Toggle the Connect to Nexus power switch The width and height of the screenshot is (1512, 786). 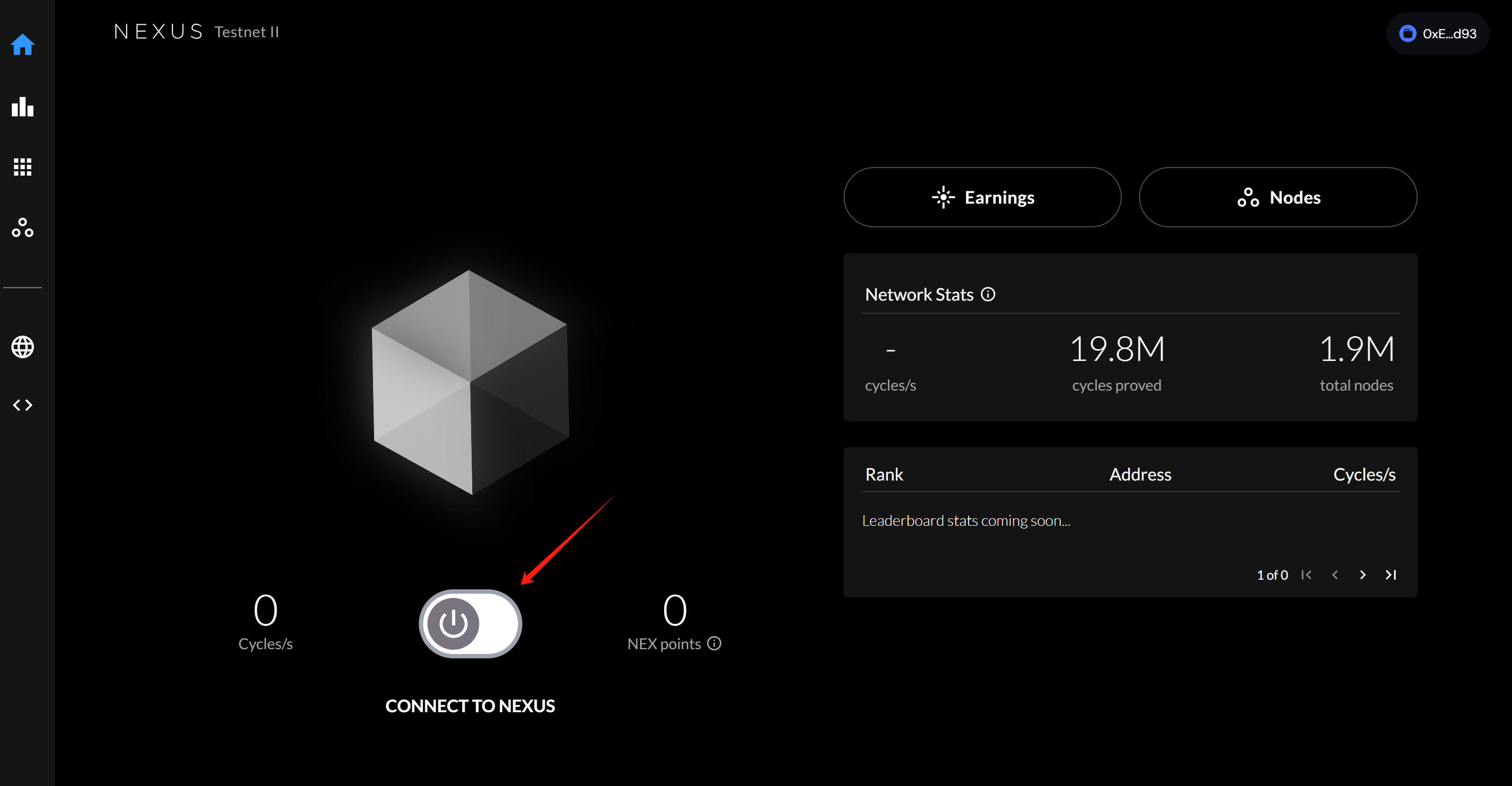click(470, 623)
